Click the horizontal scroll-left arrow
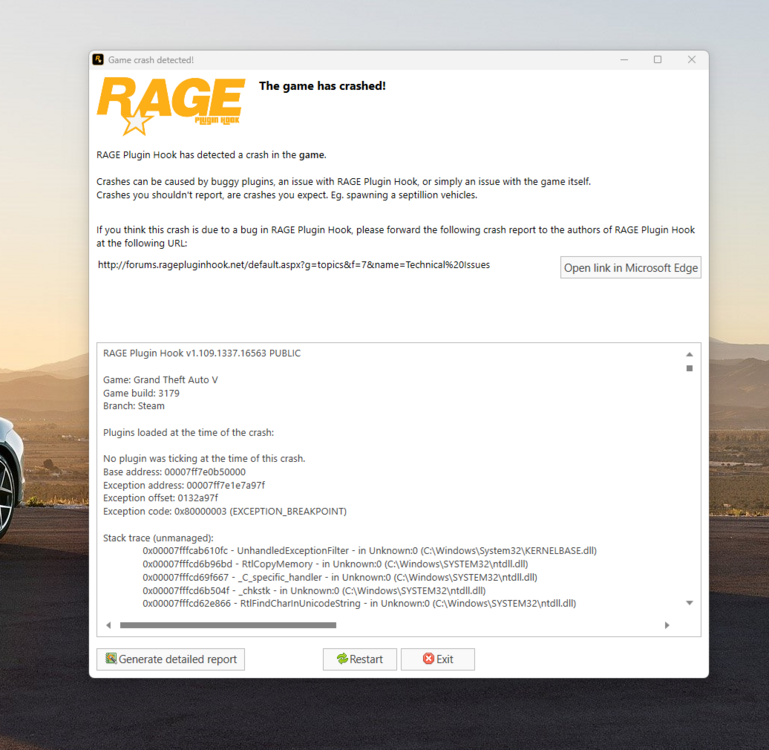This screenshot has width=769, height=750. (108, 625)
